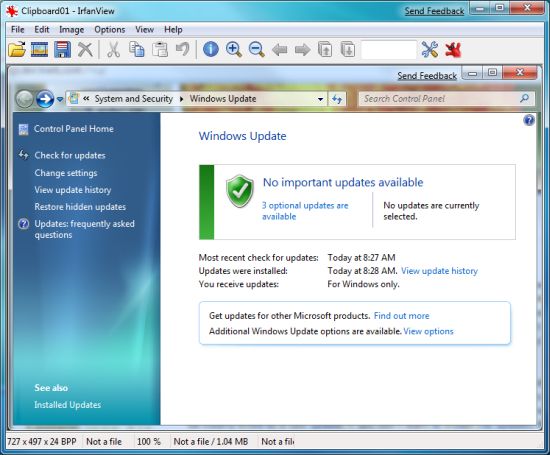Open Change settings link

click(x=66, y=173)
